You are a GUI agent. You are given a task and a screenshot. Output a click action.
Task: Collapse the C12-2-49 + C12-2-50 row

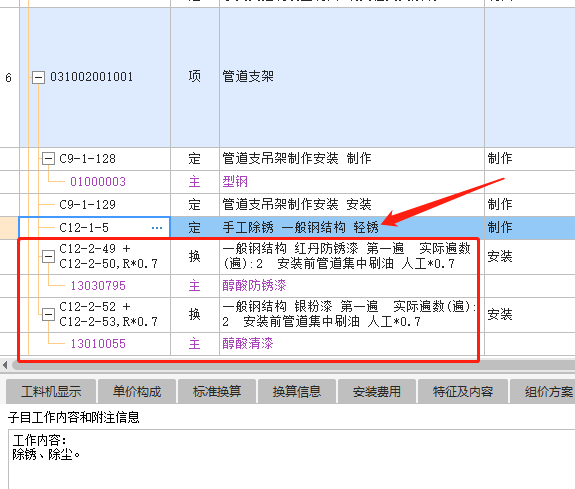pos(48,256)
